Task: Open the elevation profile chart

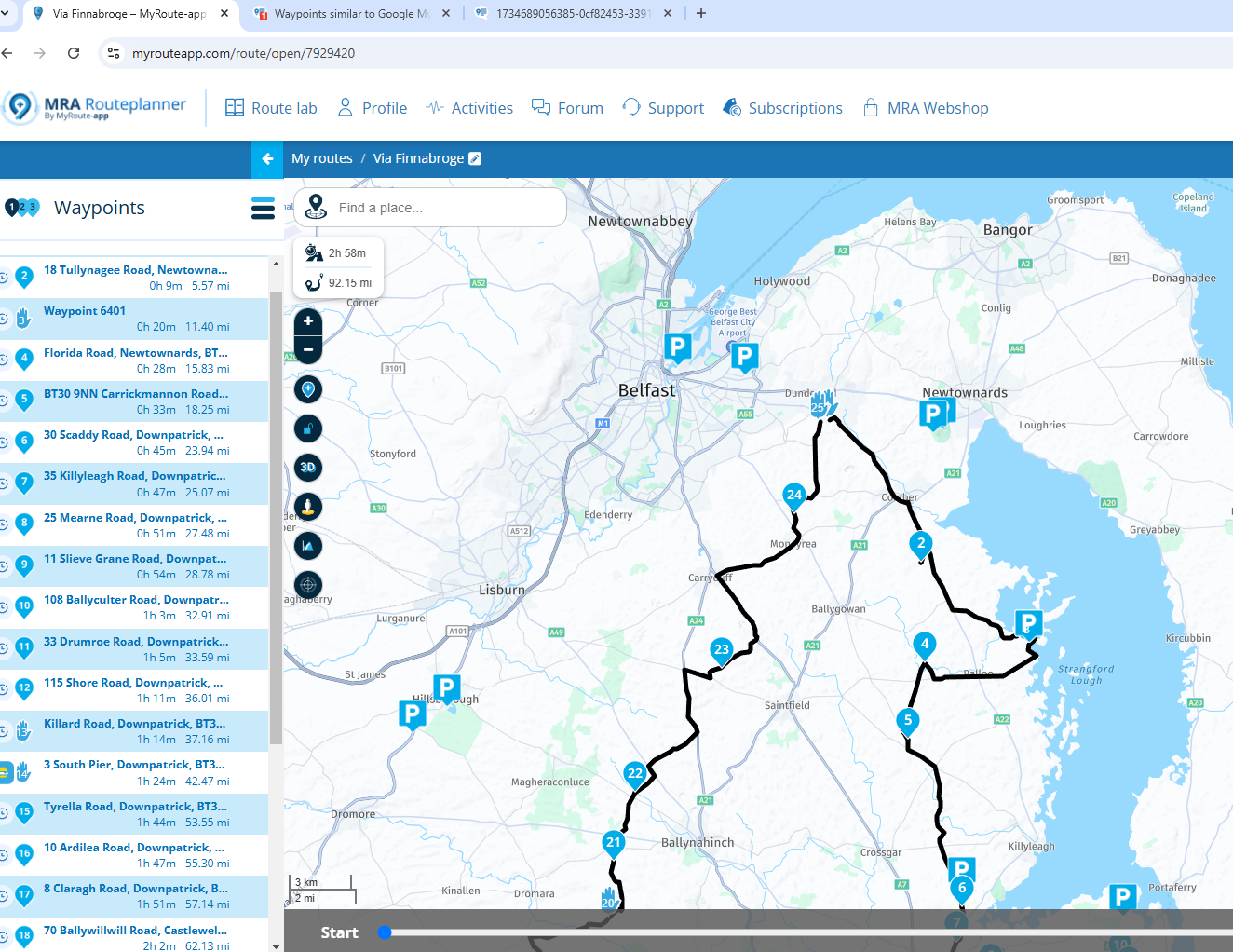Action: pos(308,546)
